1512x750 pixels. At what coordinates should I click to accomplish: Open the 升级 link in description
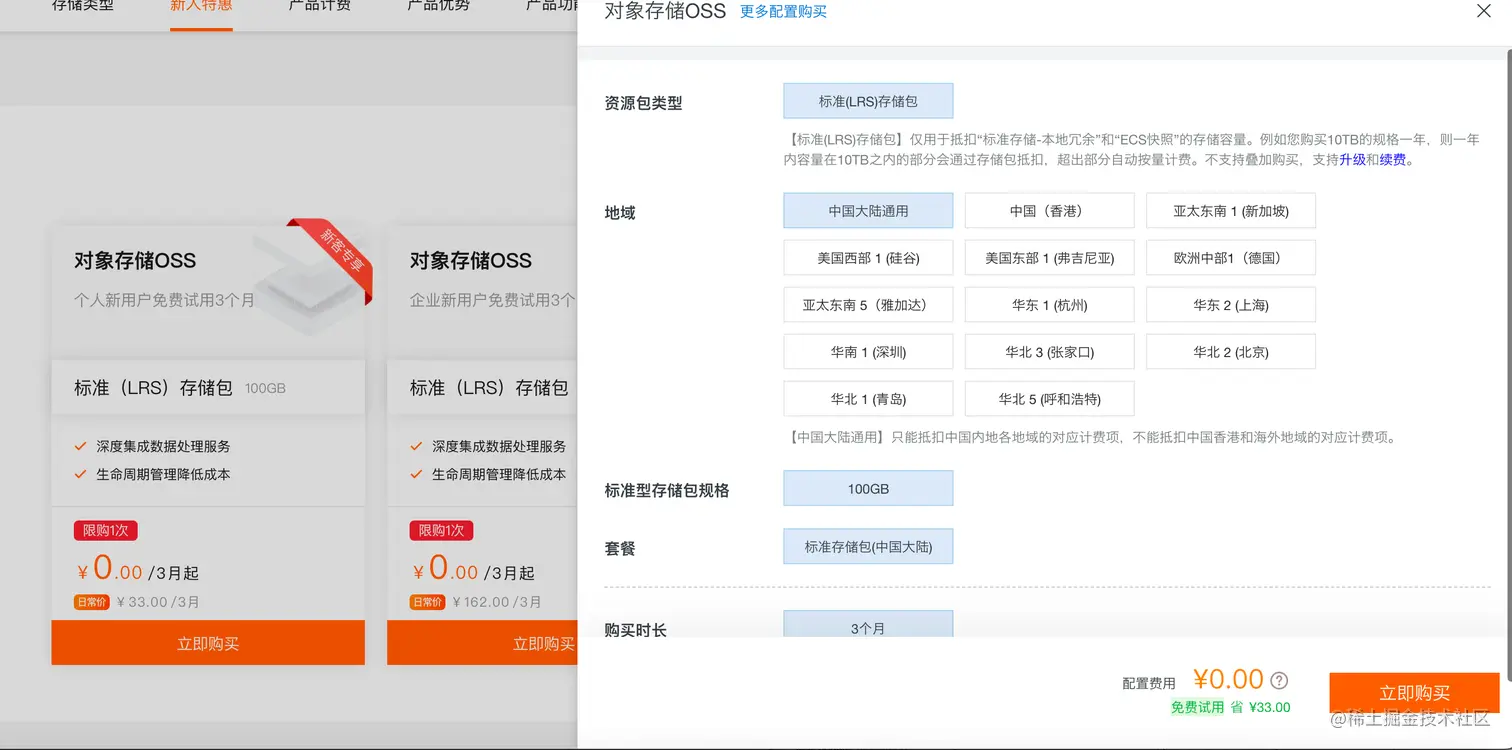point(1352,160)
